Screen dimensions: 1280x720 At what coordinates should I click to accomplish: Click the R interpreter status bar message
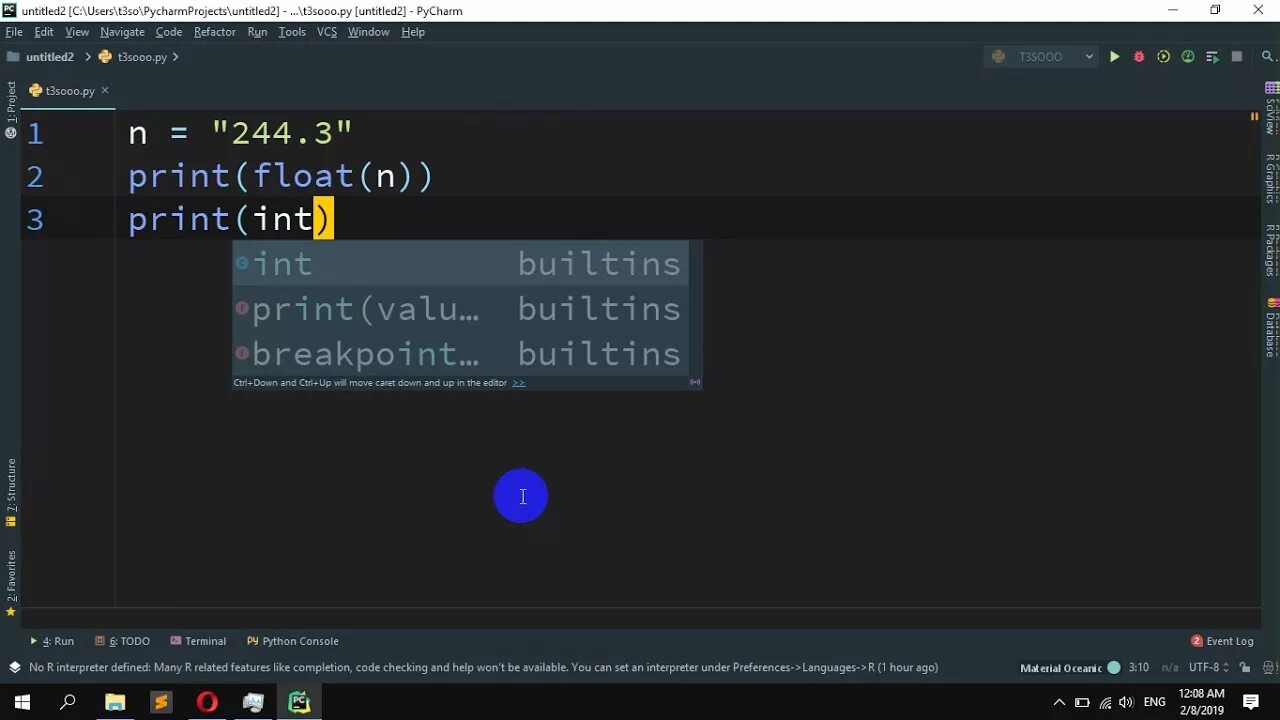(483, 668)
